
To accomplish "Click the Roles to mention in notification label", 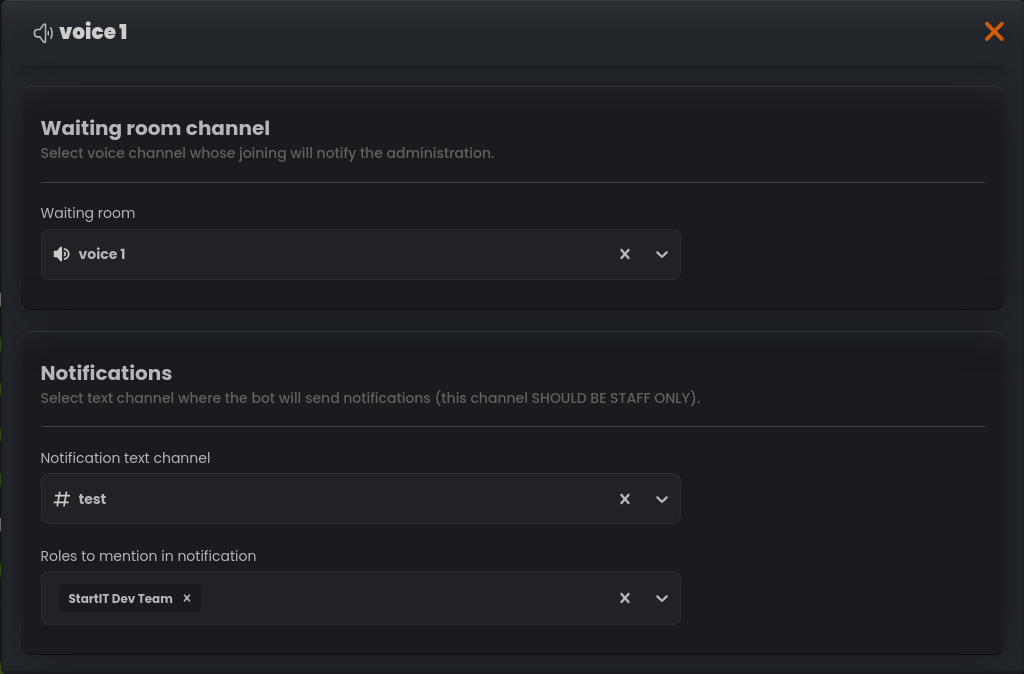I will pos(148,556).
